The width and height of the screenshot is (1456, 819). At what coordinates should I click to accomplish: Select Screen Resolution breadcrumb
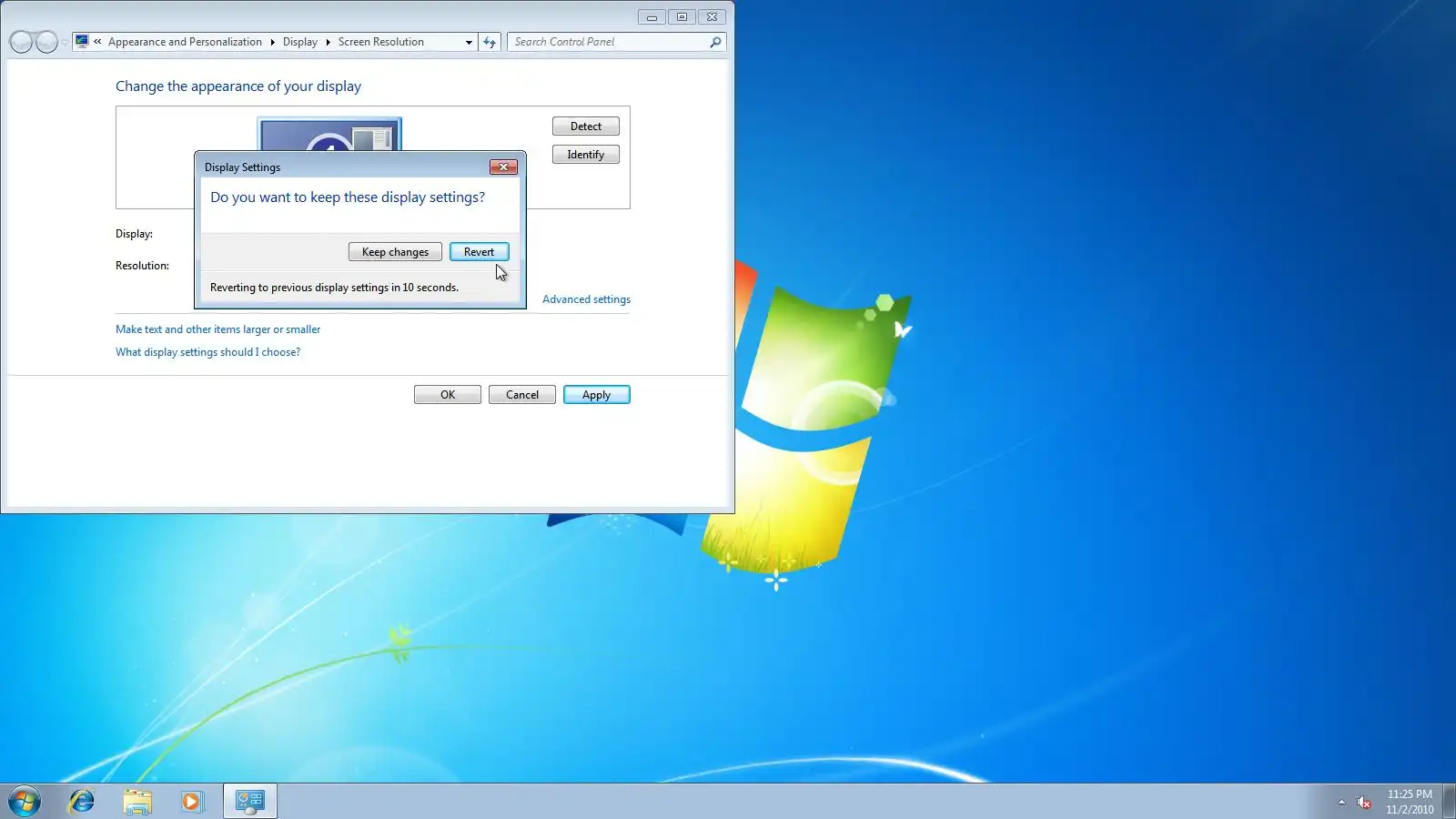381,42
